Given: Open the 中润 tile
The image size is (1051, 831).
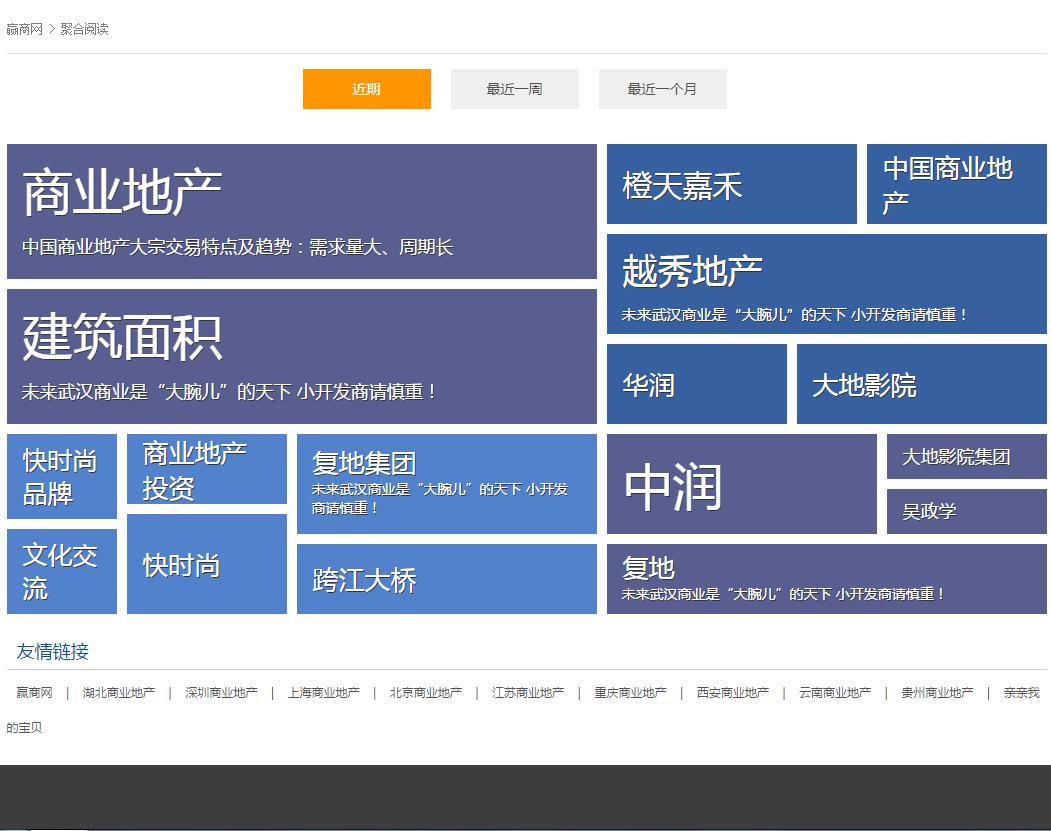Looking at the screenshot, I should [x=741, y=484].
